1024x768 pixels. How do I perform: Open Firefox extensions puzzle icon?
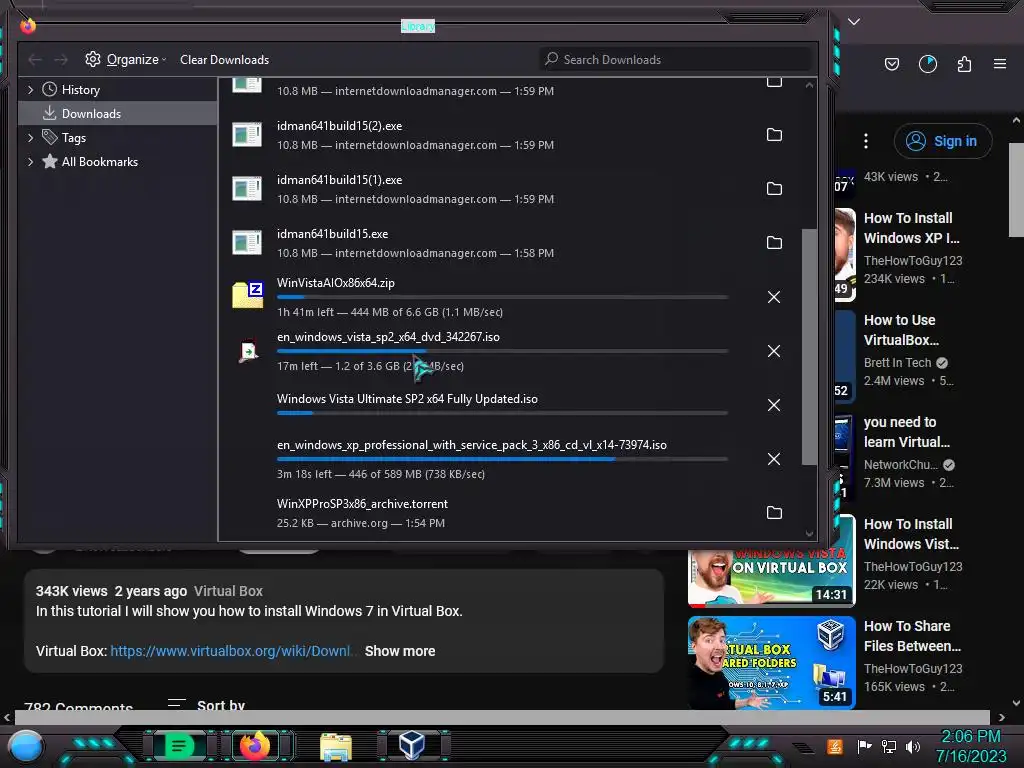(x=964, y=63)
